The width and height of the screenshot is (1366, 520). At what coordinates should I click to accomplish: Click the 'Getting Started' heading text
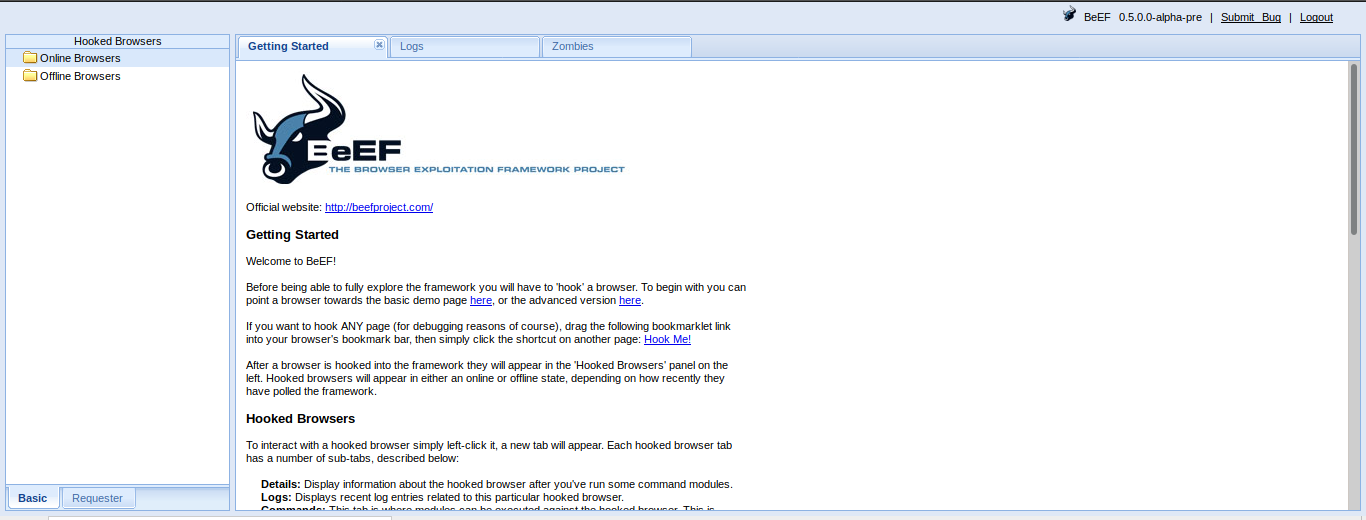[292, 235]
